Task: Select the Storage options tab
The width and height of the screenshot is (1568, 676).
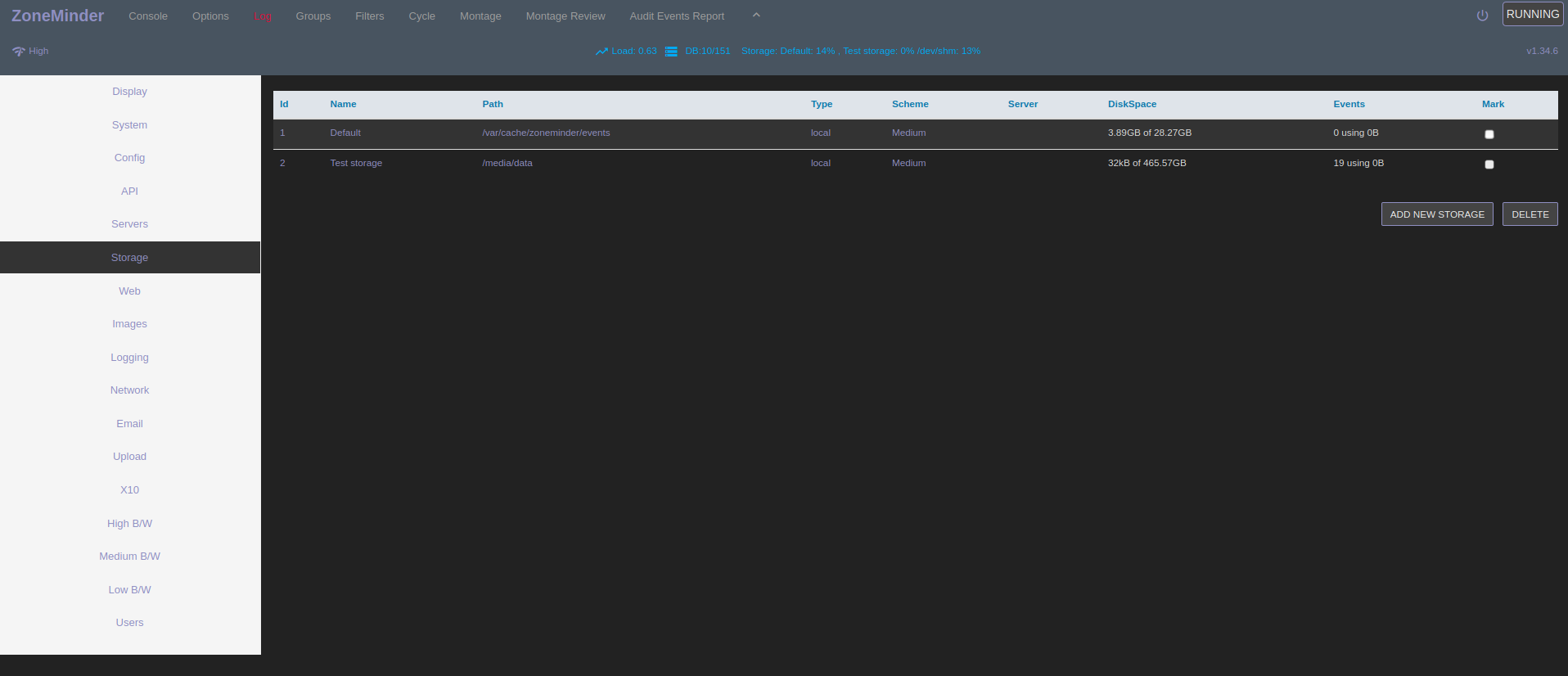Action: coord(130,258)
